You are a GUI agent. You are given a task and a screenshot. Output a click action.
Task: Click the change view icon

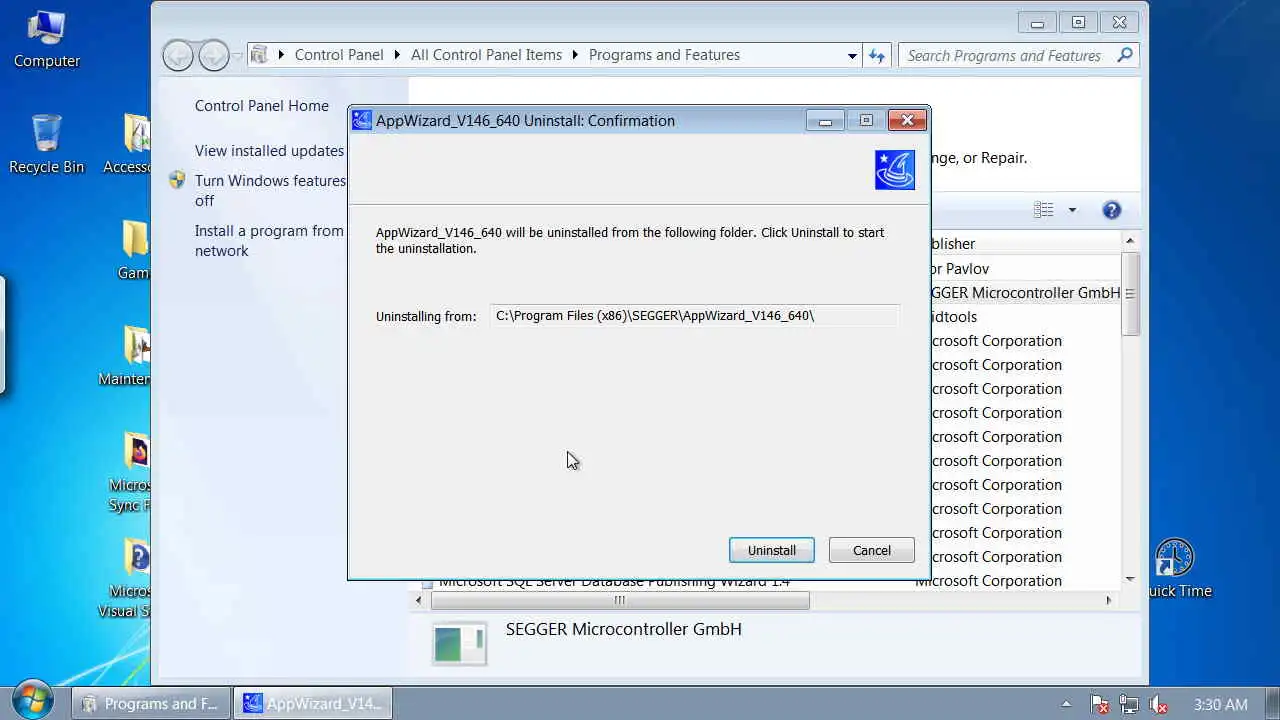pos(1044,210)
